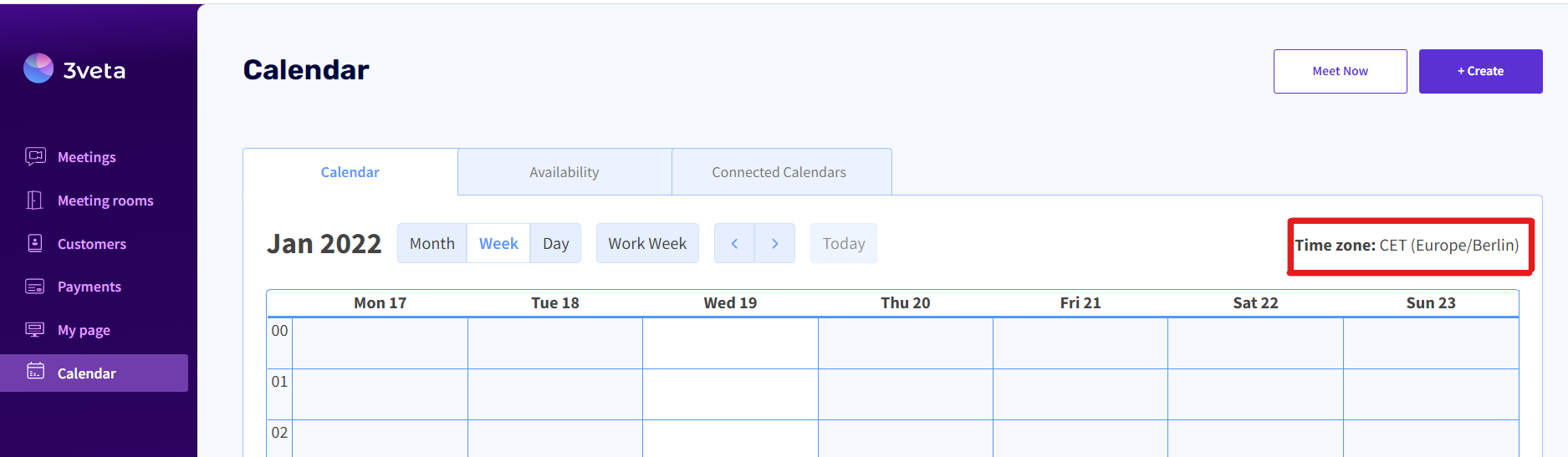Click the + Create button
Screen dimensions: 1568x457
(x=1480, y=71)
